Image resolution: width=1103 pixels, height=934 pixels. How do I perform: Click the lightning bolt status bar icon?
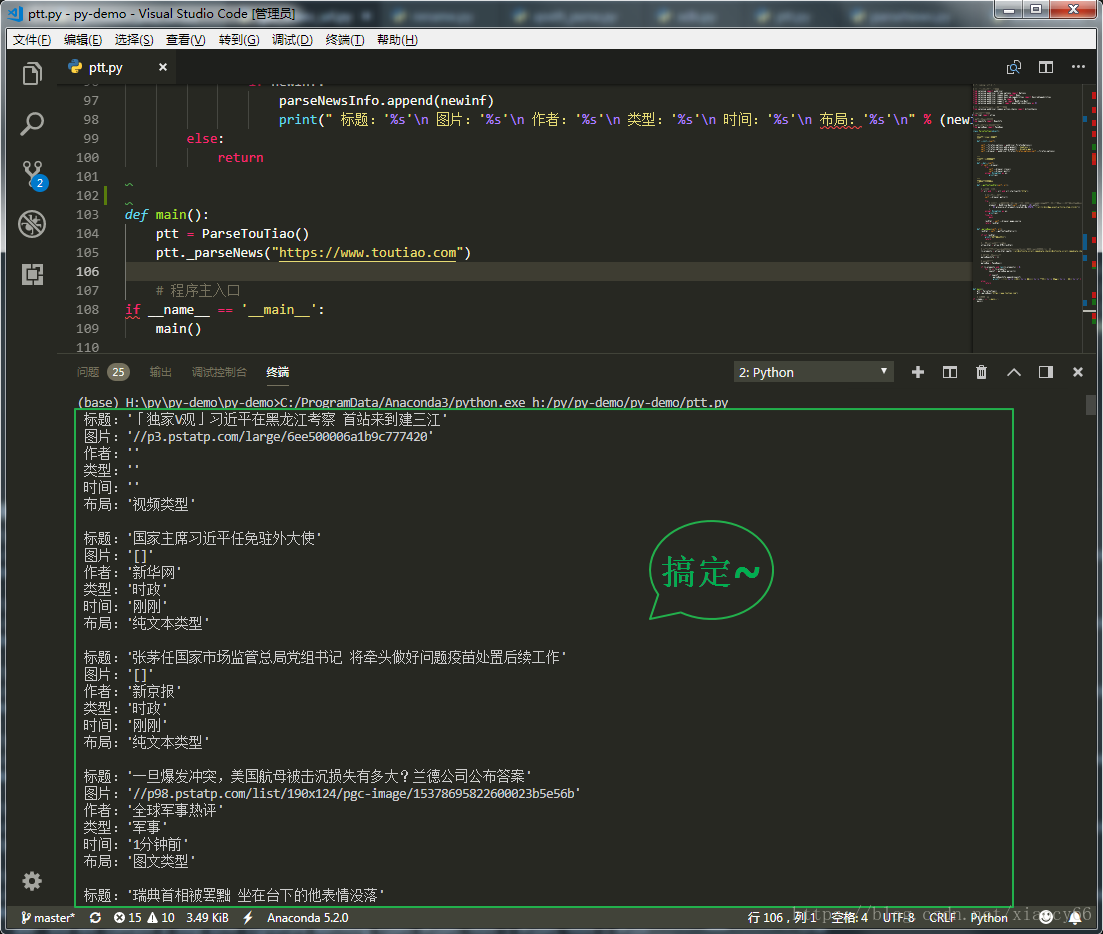(248, 917)
